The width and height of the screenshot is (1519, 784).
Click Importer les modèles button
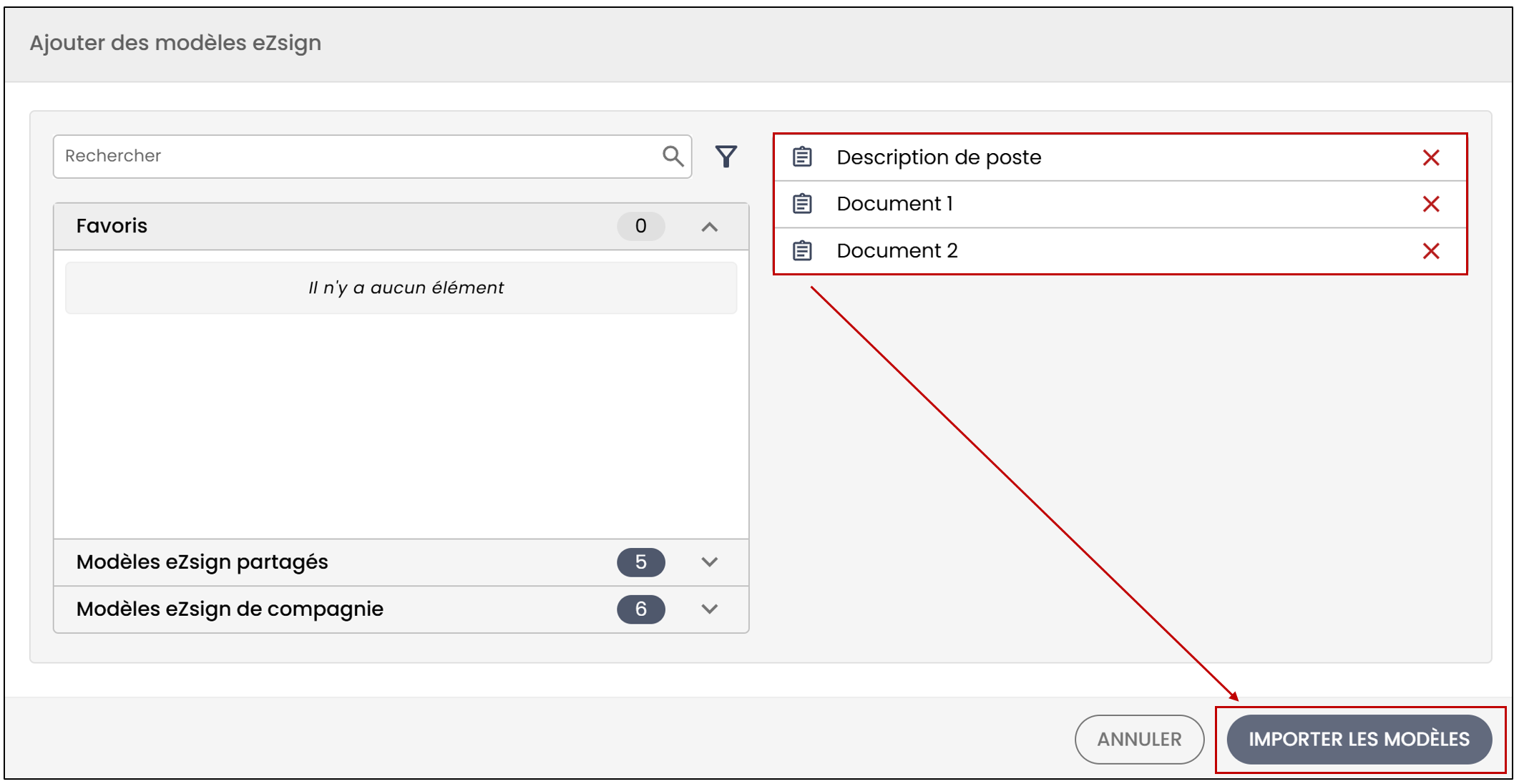(x=1359, y=739)
